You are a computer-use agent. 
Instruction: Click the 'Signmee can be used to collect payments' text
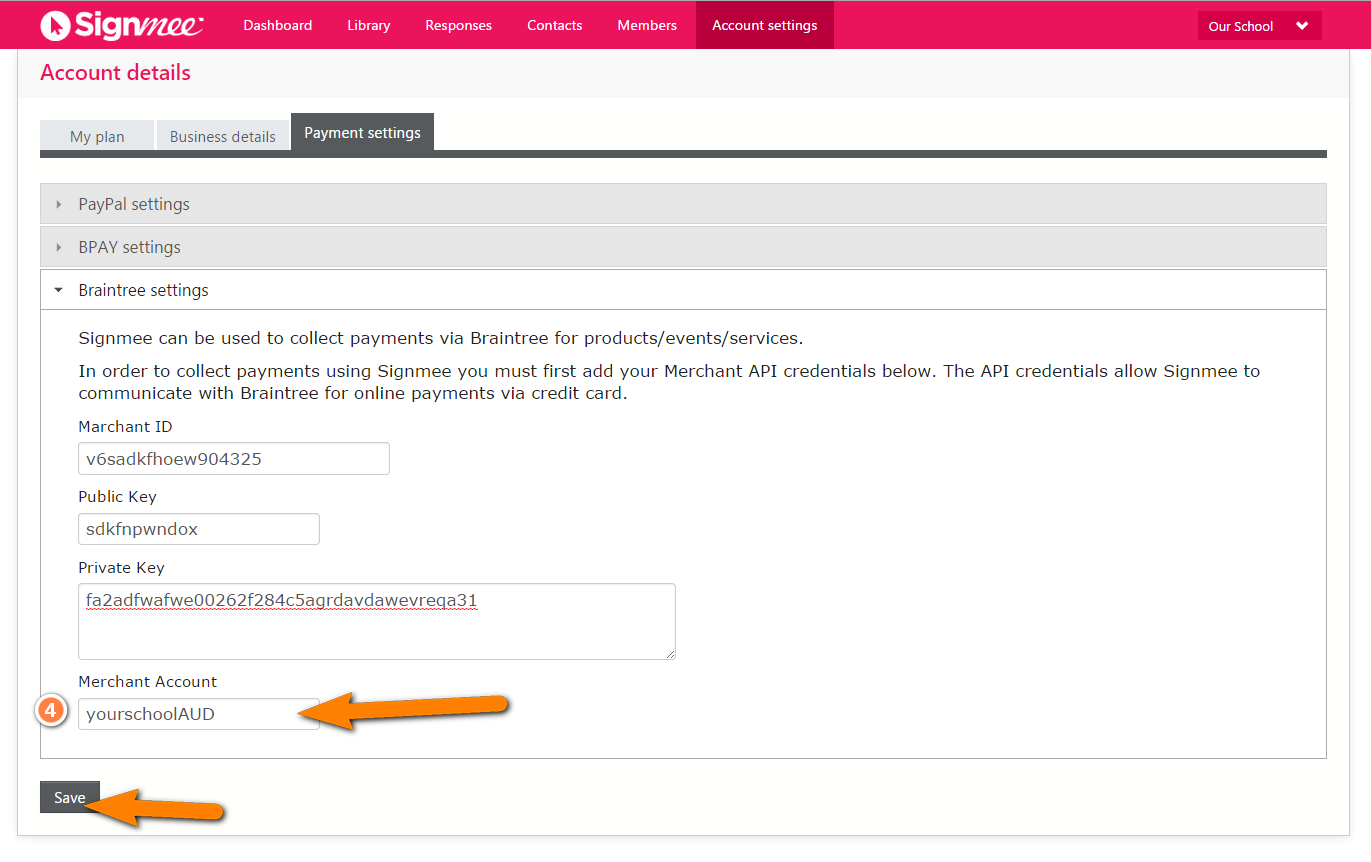(x=441, y=338)
